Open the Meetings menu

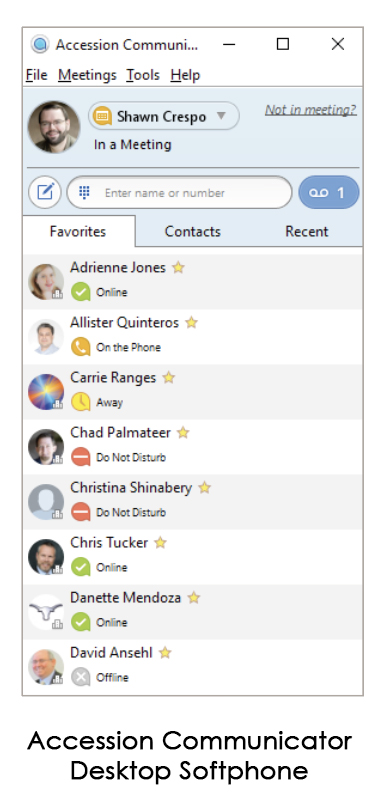point(87,75)
